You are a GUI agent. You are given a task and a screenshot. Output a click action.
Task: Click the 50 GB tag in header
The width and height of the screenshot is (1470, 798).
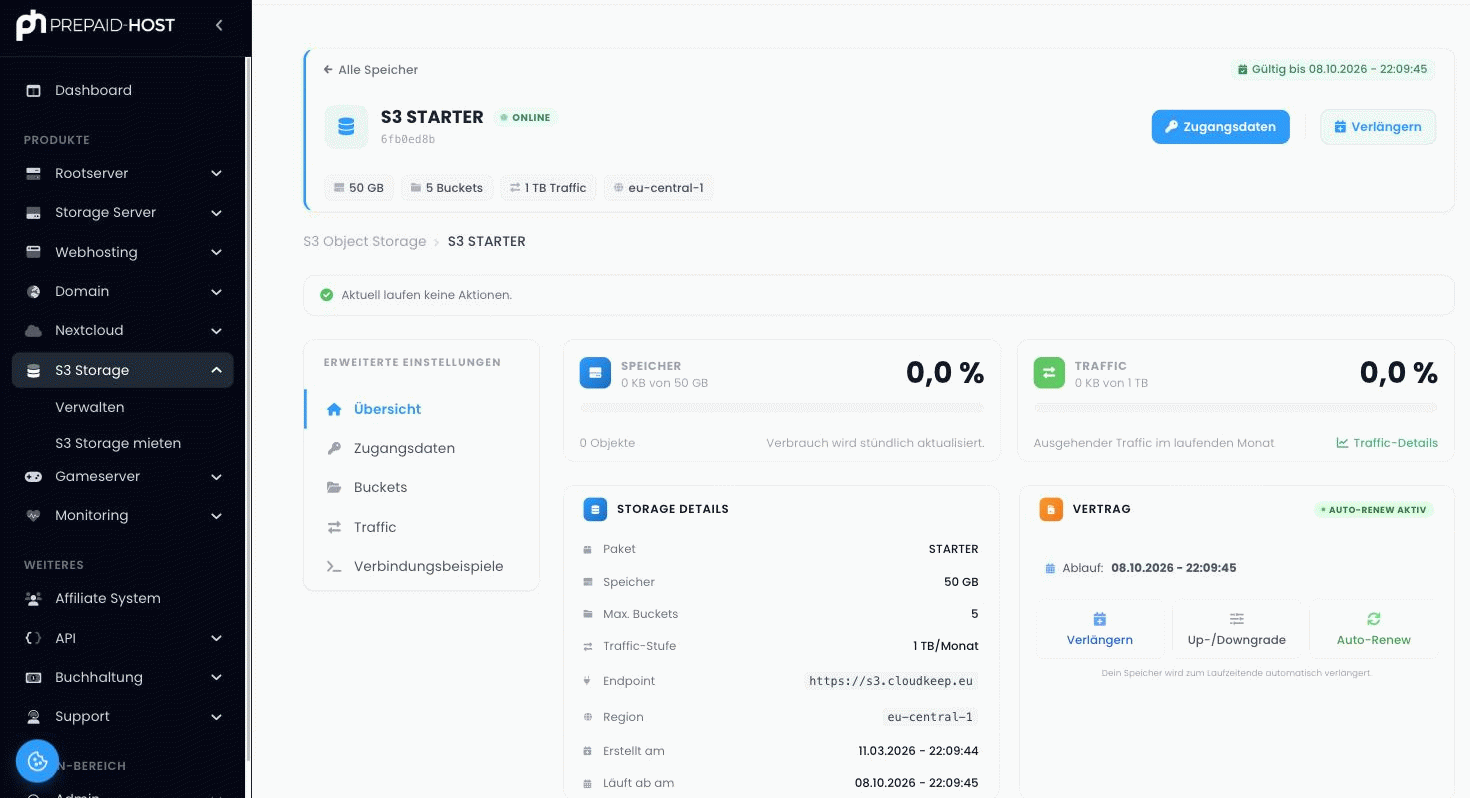click(x=359, y=187)
